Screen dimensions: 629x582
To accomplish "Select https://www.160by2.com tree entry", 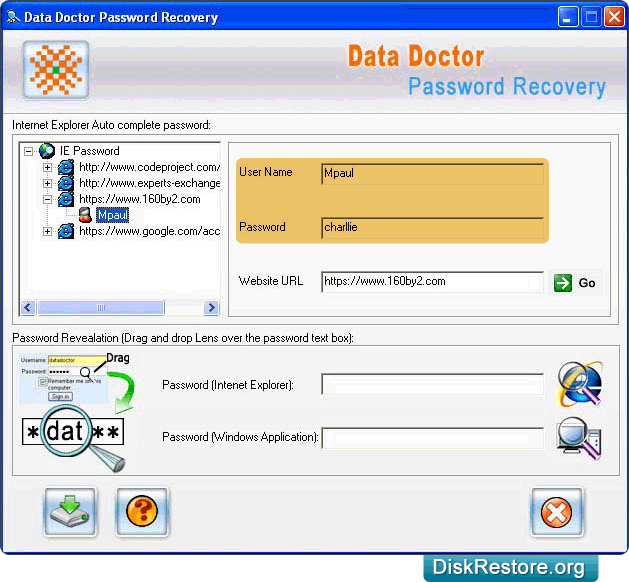I will pos(140,199).
